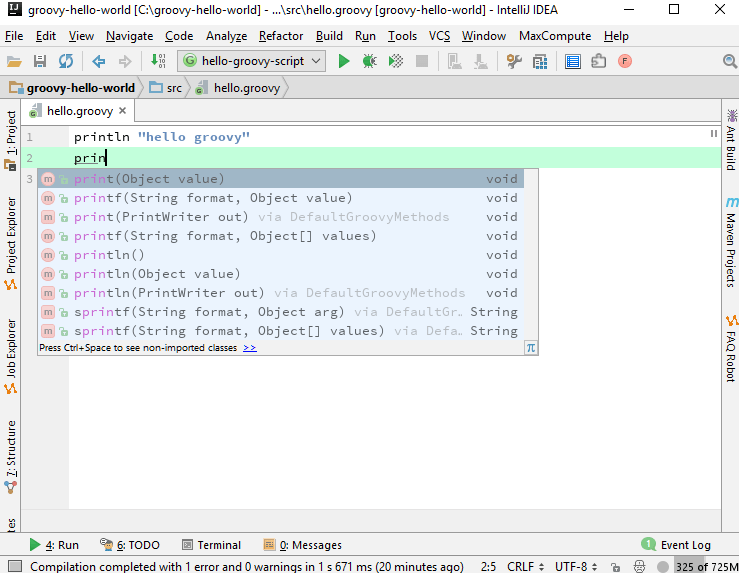Click the blue list window toolbar icon
The height and width of the screenshot is (573, 739).
click(x=573, y=61)
